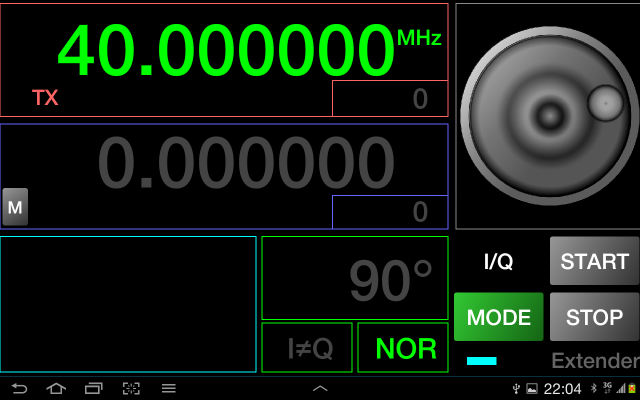Tap the image notification icon

click(x=532, y=389)
